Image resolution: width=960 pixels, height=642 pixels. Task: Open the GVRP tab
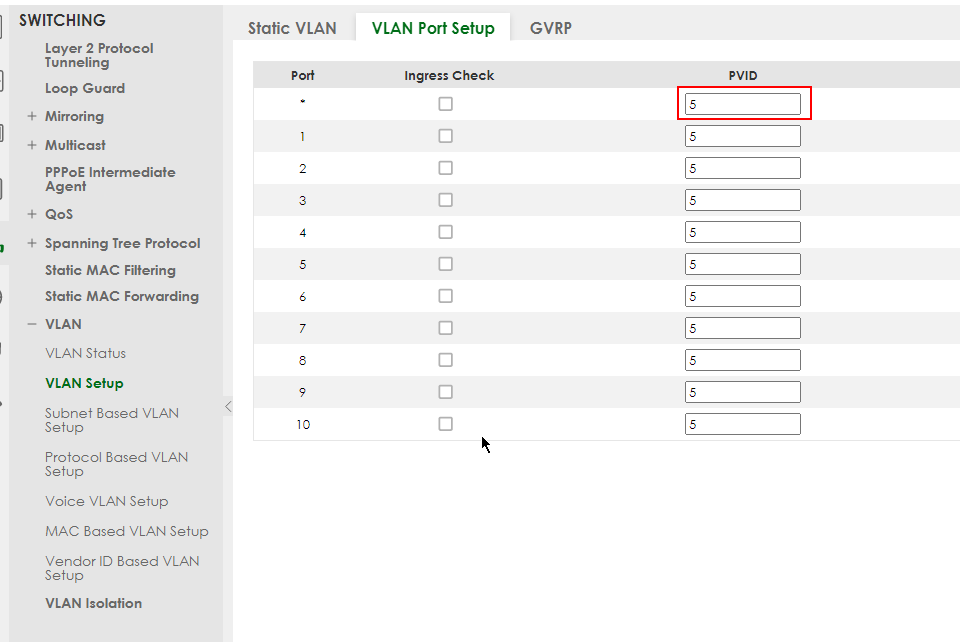pyautogui.click(x=551, y=28)
